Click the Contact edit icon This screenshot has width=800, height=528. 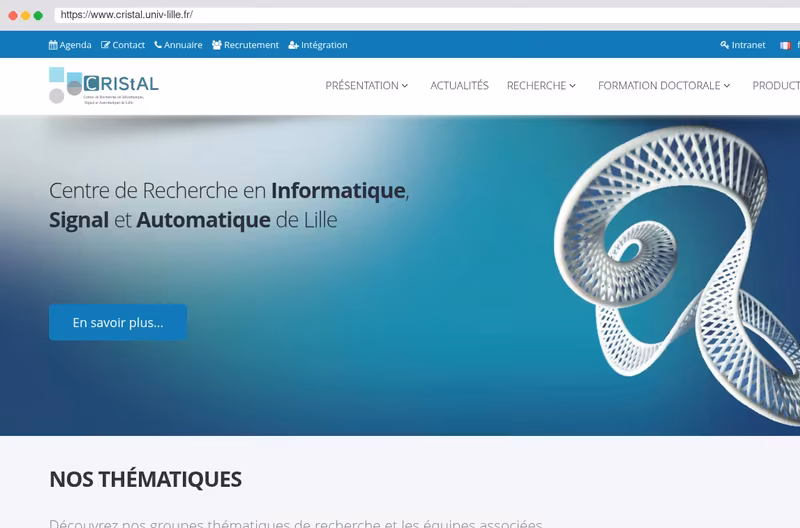pyautogui.click(x=105, y=45)
